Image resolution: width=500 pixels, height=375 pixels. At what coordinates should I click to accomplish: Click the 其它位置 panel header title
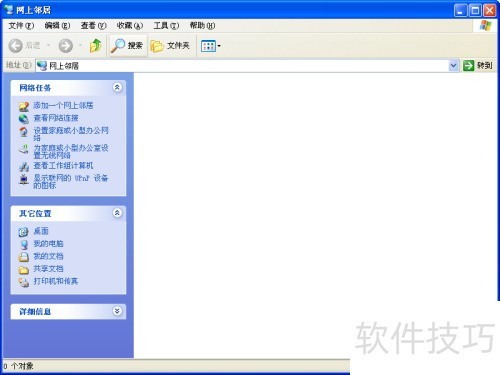35,213
